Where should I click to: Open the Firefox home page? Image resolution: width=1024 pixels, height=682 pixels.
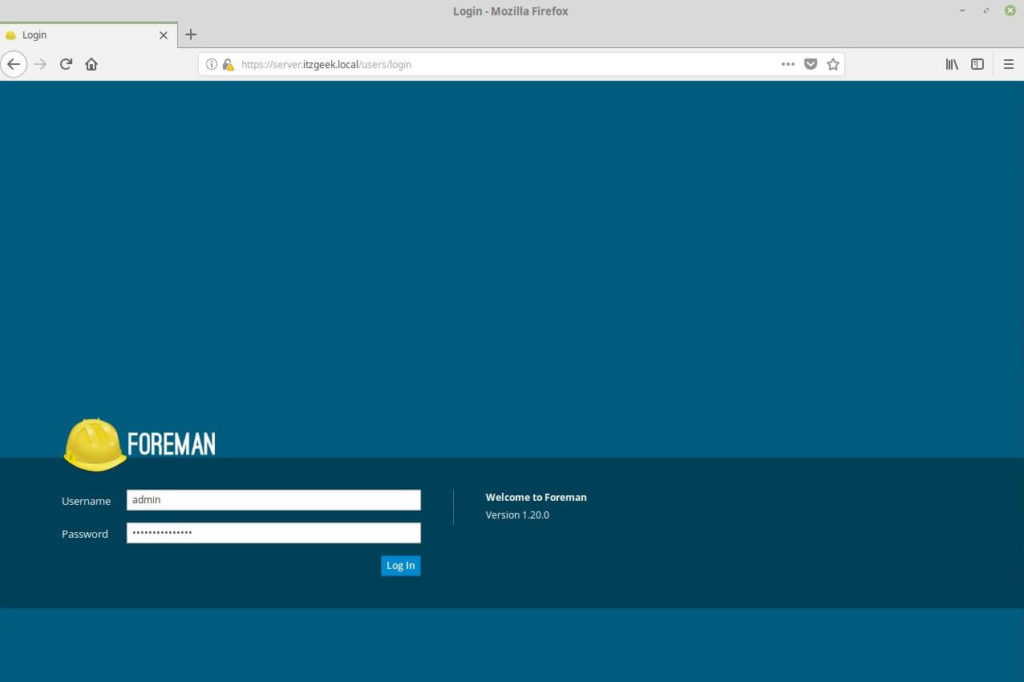91,64
